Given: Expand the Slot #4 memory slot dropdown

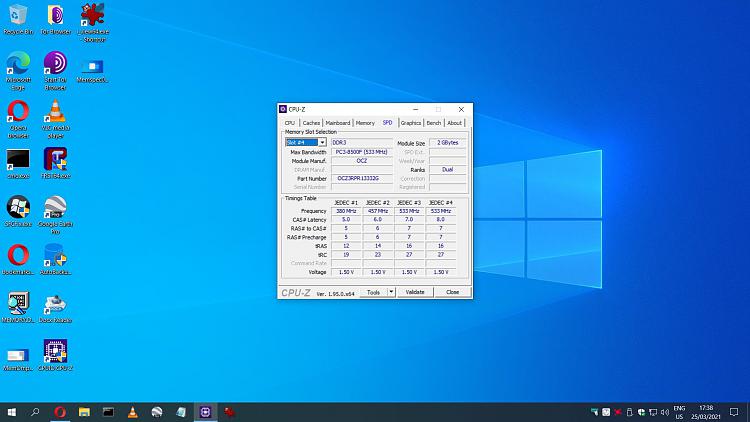Looking at the screenshot, I should (322, 143).
